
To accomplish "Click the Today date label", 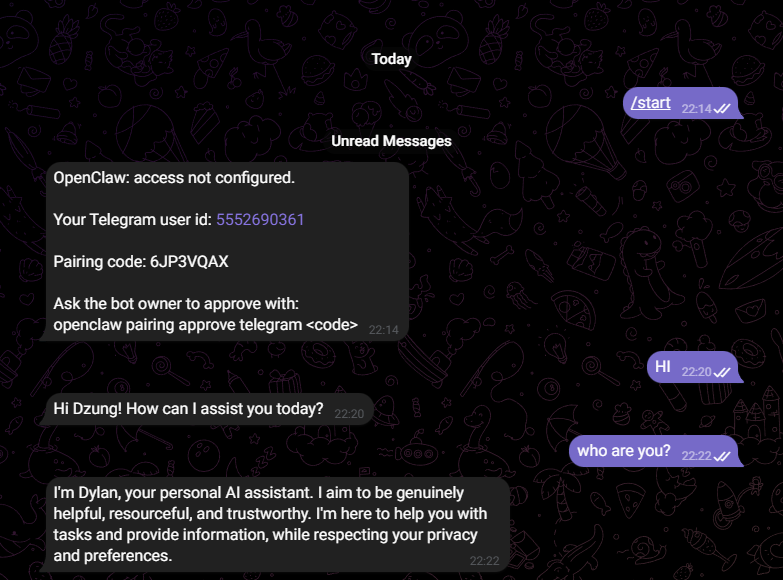I will [391, 59].
